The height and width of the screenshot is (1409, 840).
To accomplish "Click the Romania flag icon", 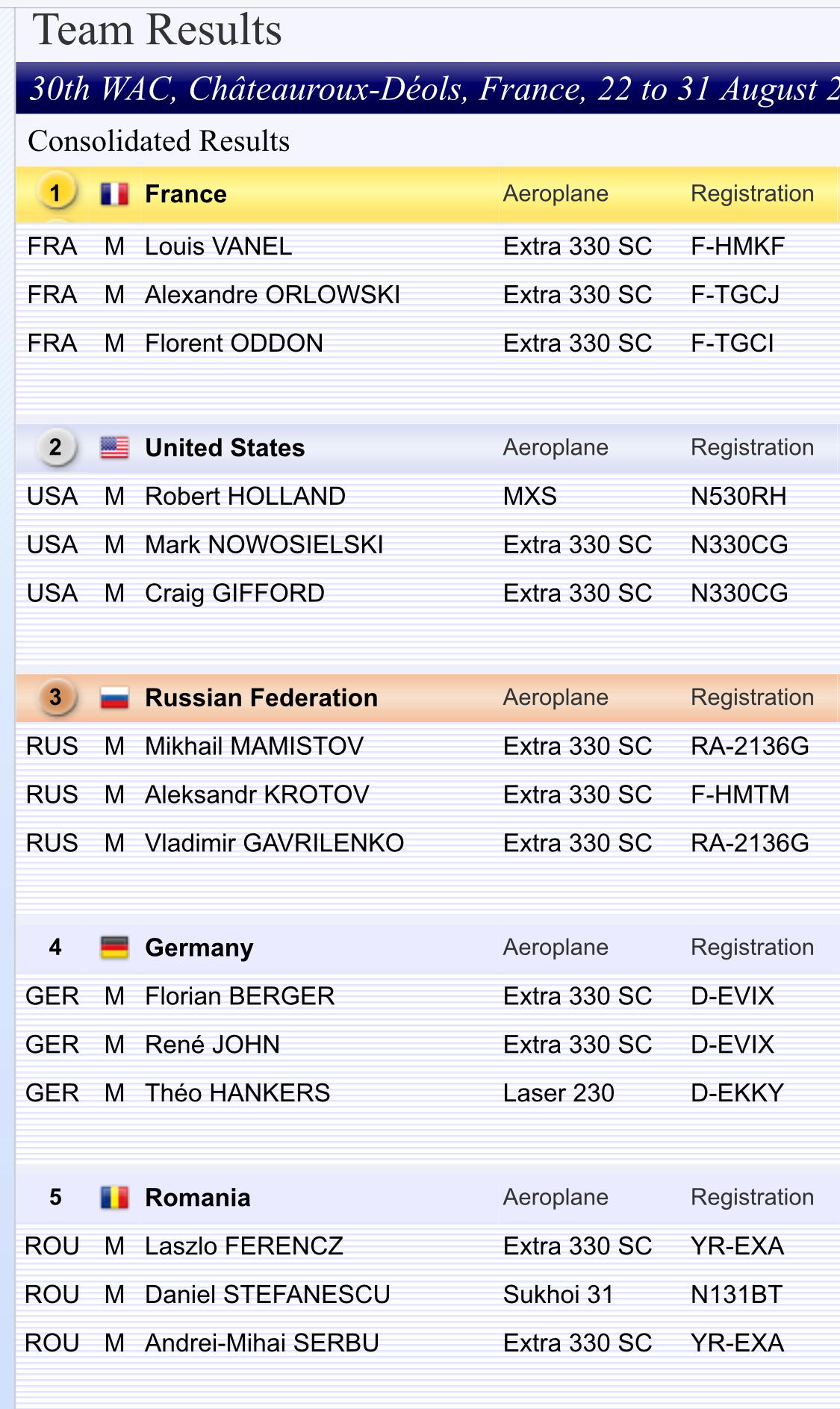I will (114, 1198).
